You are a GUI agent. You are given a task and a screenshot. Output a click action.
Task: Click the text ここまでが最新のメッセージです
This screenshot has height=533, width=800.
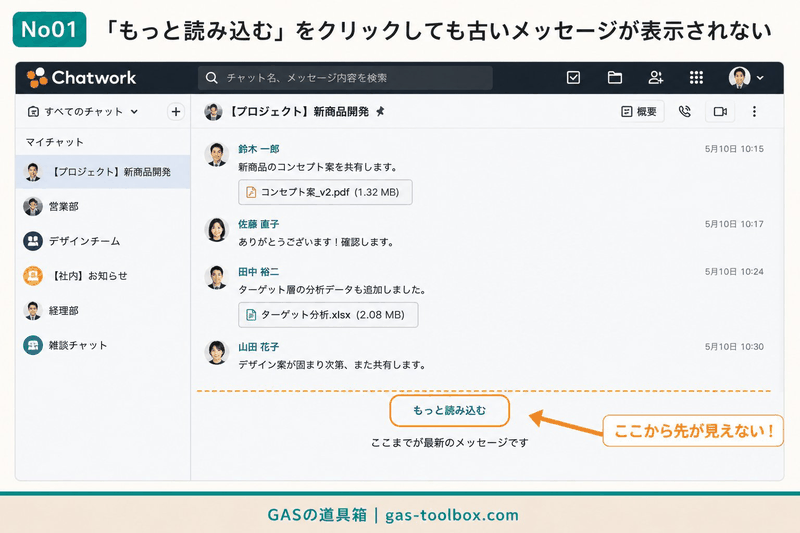coord(449,443)
